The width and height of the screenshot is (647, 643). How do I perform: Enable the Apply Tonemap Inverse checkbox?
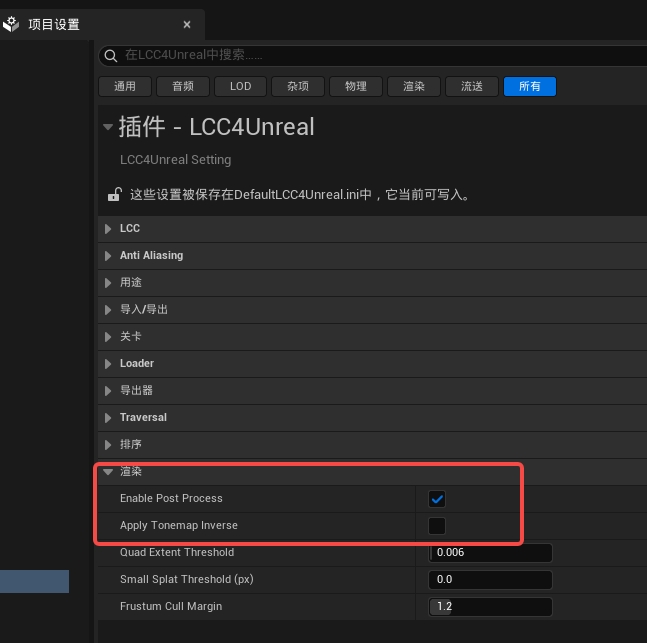click(x=437, y=526)
